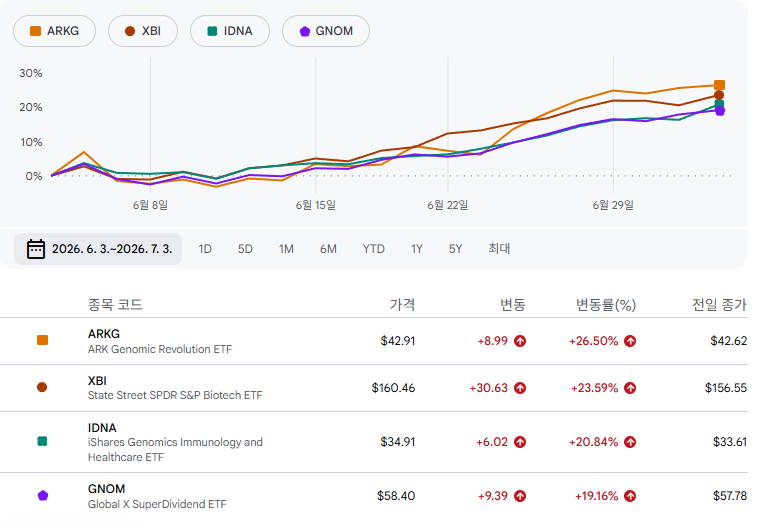Click the XBI legend chip
This screenshot has width=762, height=522.
click(143, 31)
